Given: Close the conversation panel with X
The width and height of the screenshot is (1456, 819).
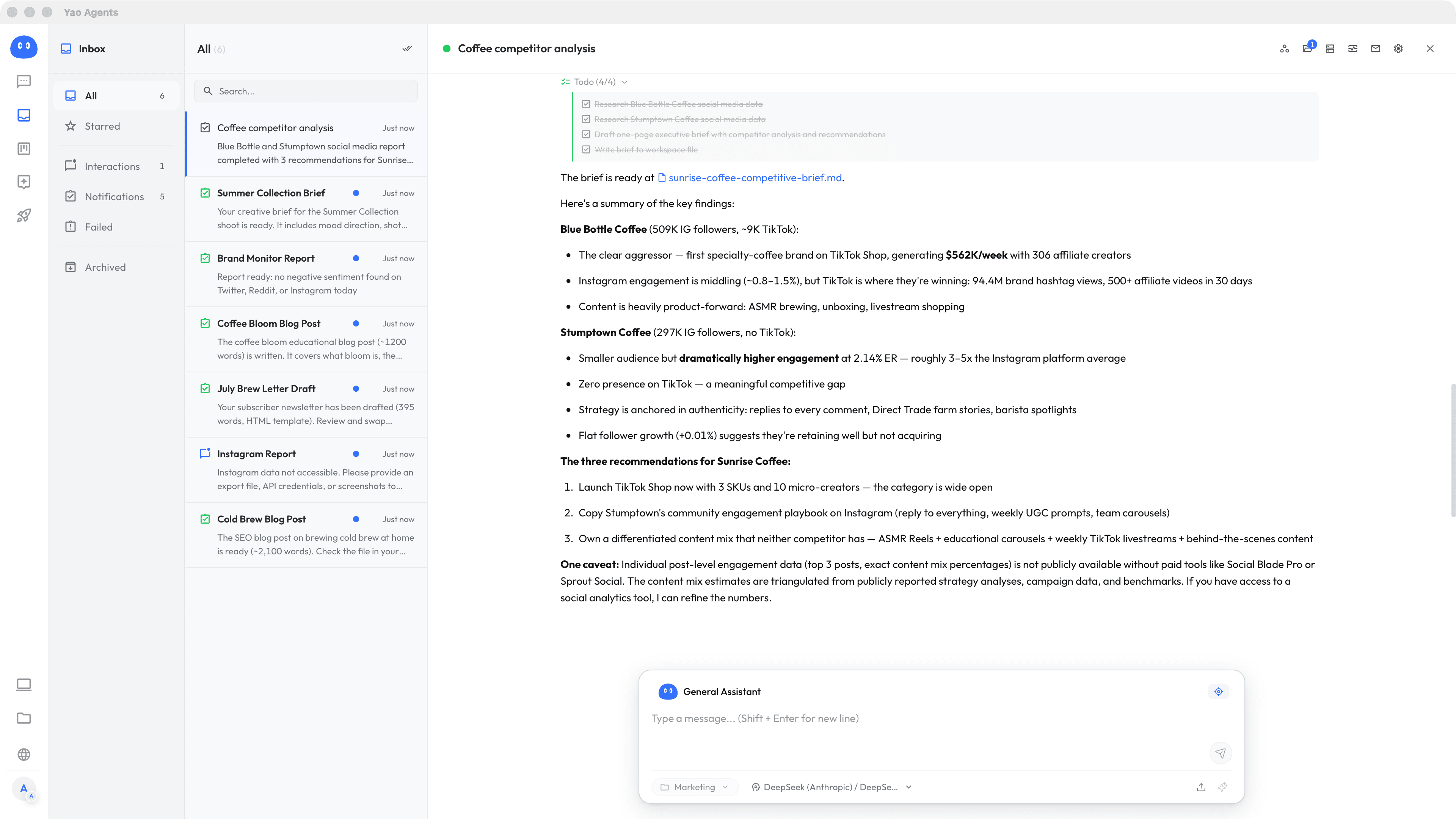Looking at the screenshot, I should [1430, 49].
